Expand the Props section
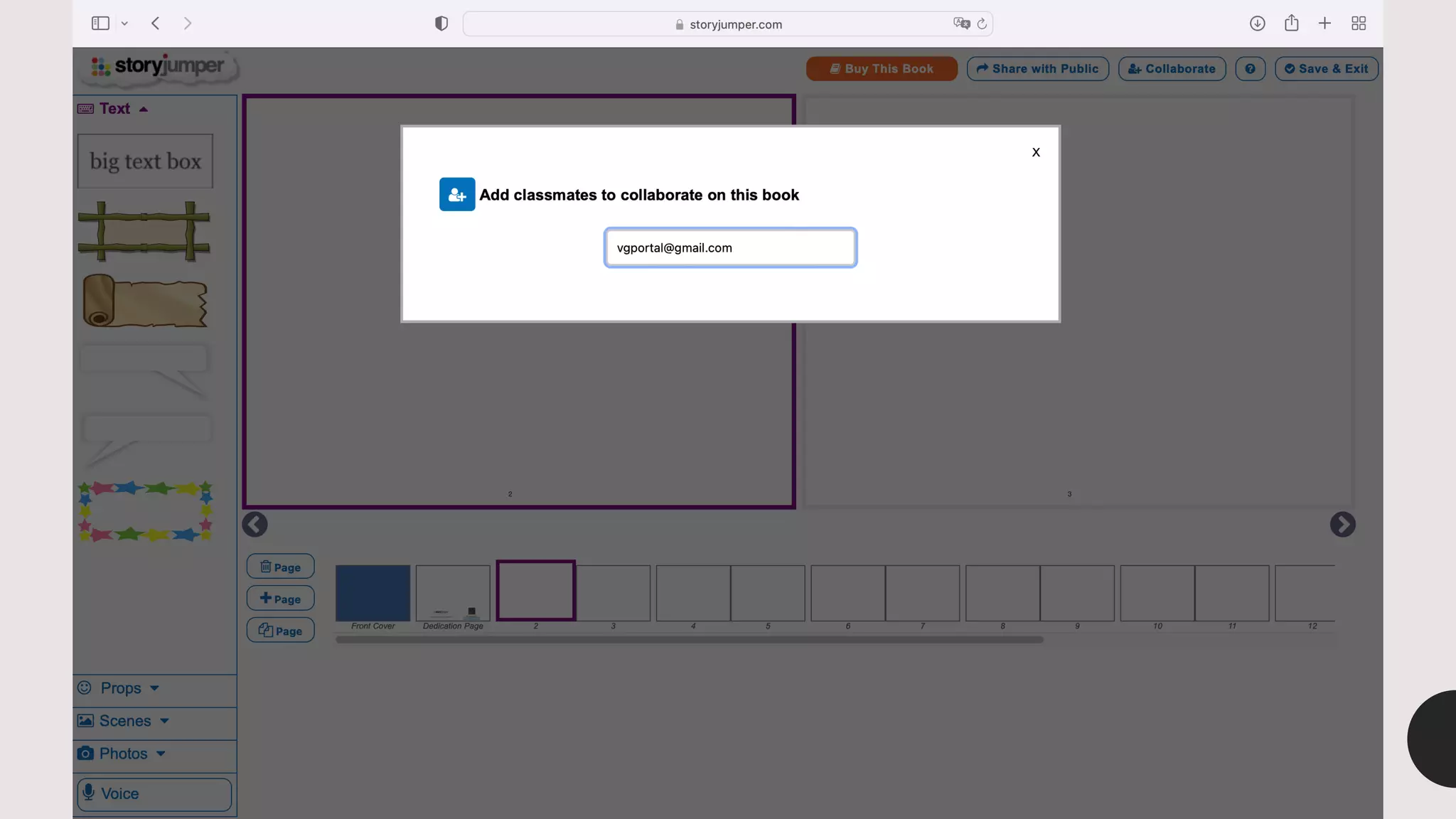The width and height of the screenshot is (1456, 819). click(121, 688)
